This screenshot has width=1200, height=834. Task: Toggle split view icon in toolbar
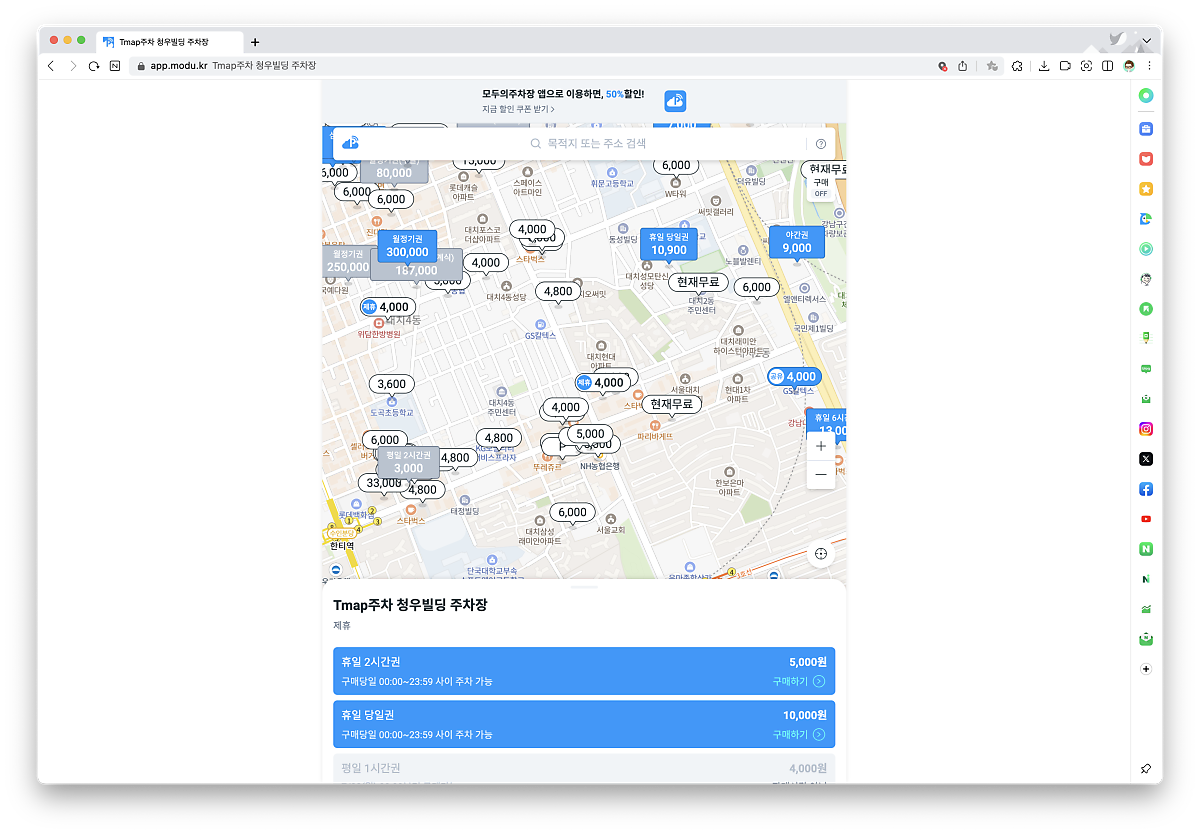pos(1107,66)
